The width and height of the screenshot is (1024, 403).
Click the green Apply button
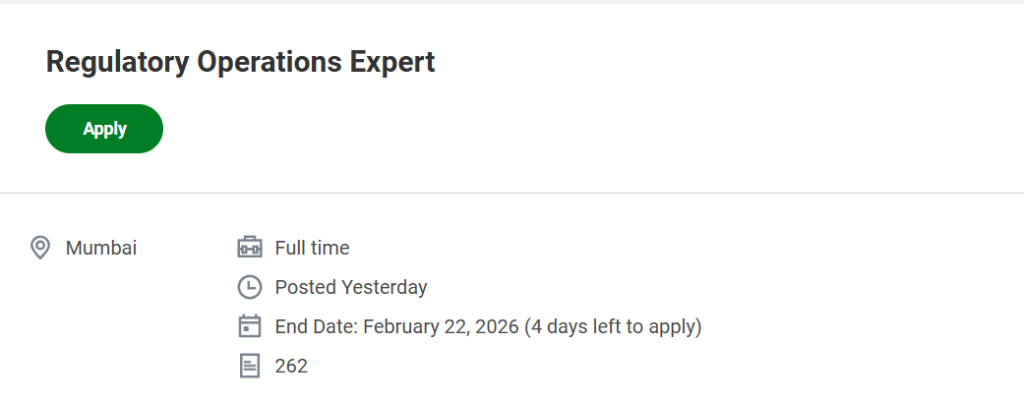click(x=104, y=129)
